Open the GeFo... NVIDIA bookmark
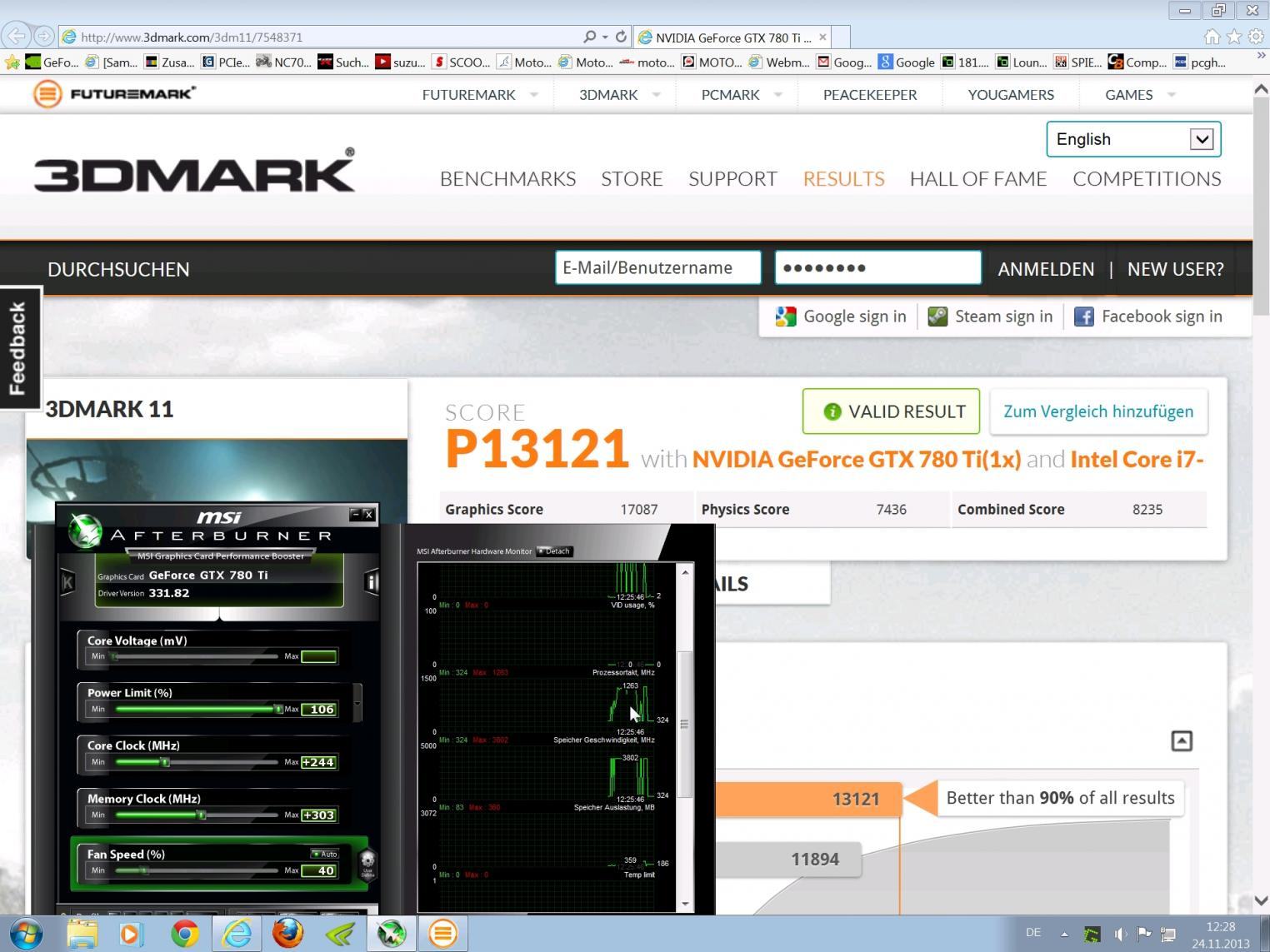 pos(52,62)
